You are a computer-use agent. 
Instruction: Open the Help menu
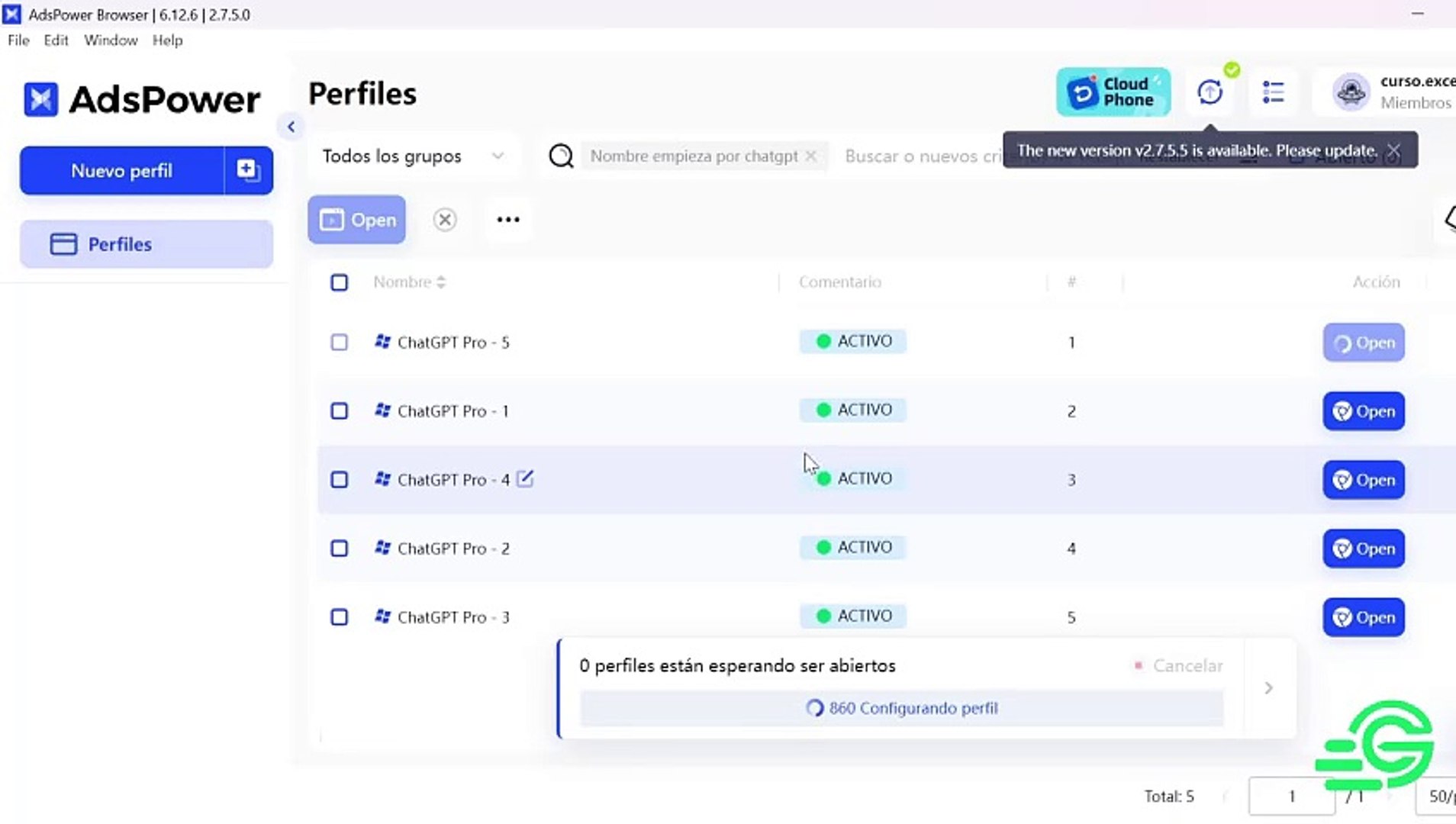[167, 40]
